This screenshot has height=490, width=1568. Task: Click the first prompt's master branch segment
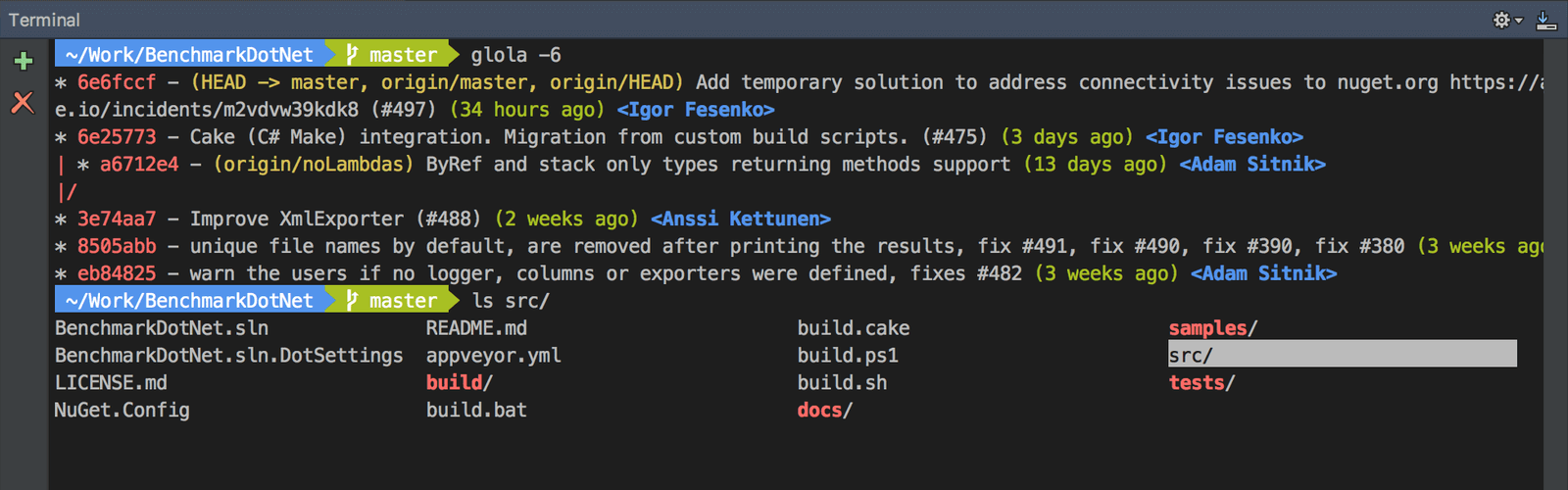pyautogui.click(x=392, y=55)
